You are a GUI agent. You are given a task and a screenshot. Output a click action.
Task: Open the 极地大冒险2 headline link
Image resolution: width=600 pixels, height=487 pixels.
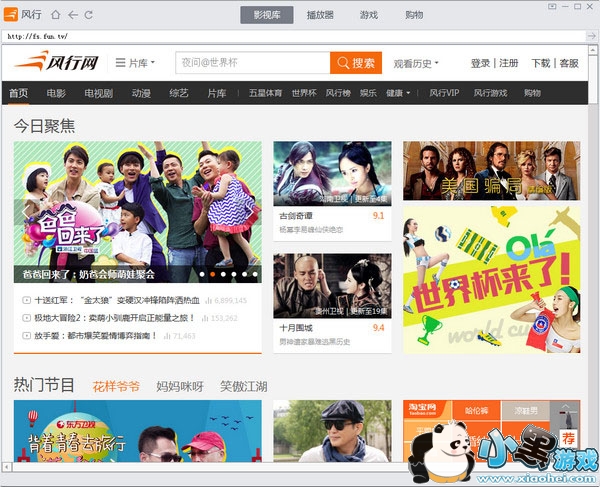coord(114,318)
